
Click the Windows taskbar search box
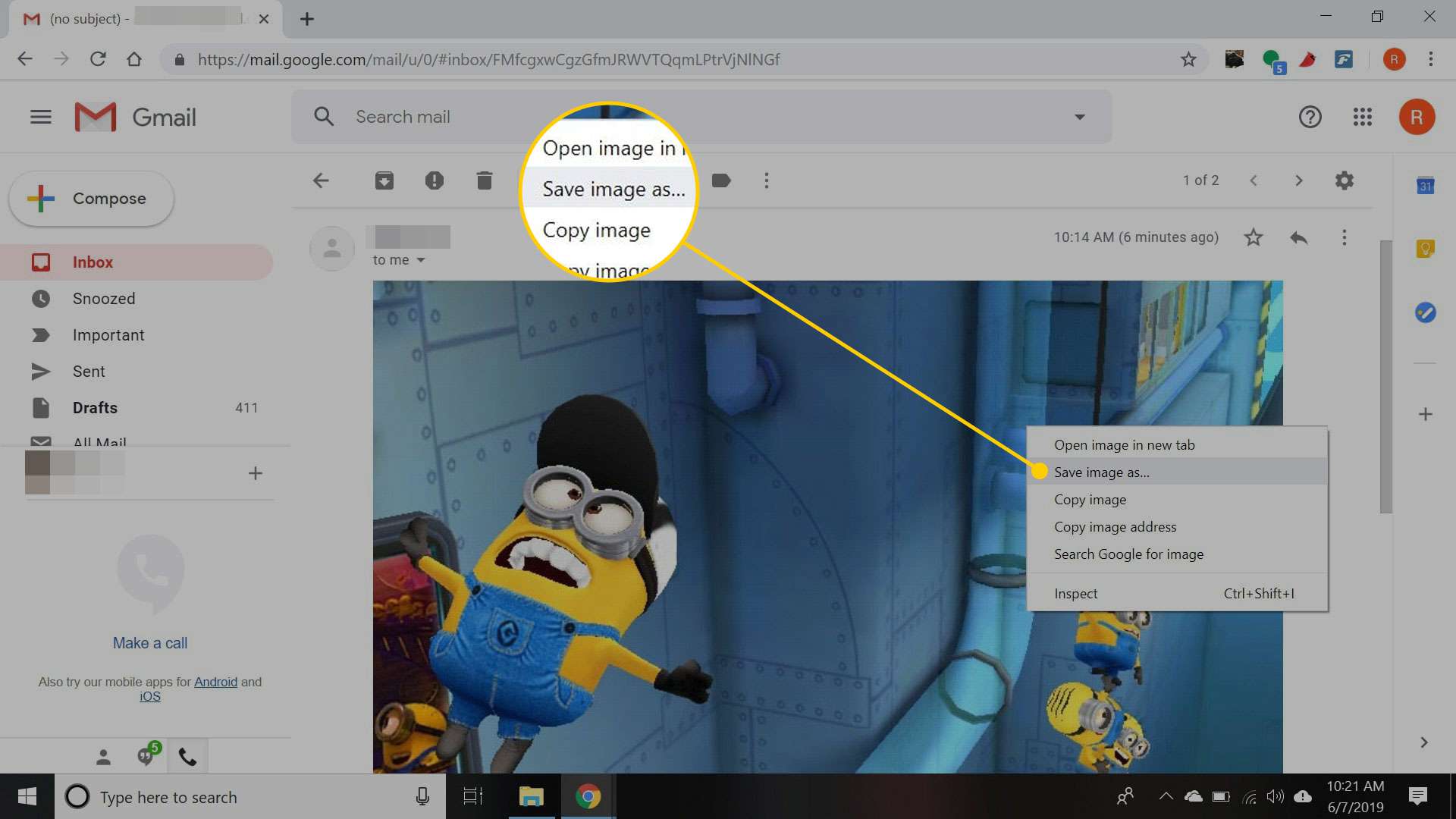[x=250, y=796]
